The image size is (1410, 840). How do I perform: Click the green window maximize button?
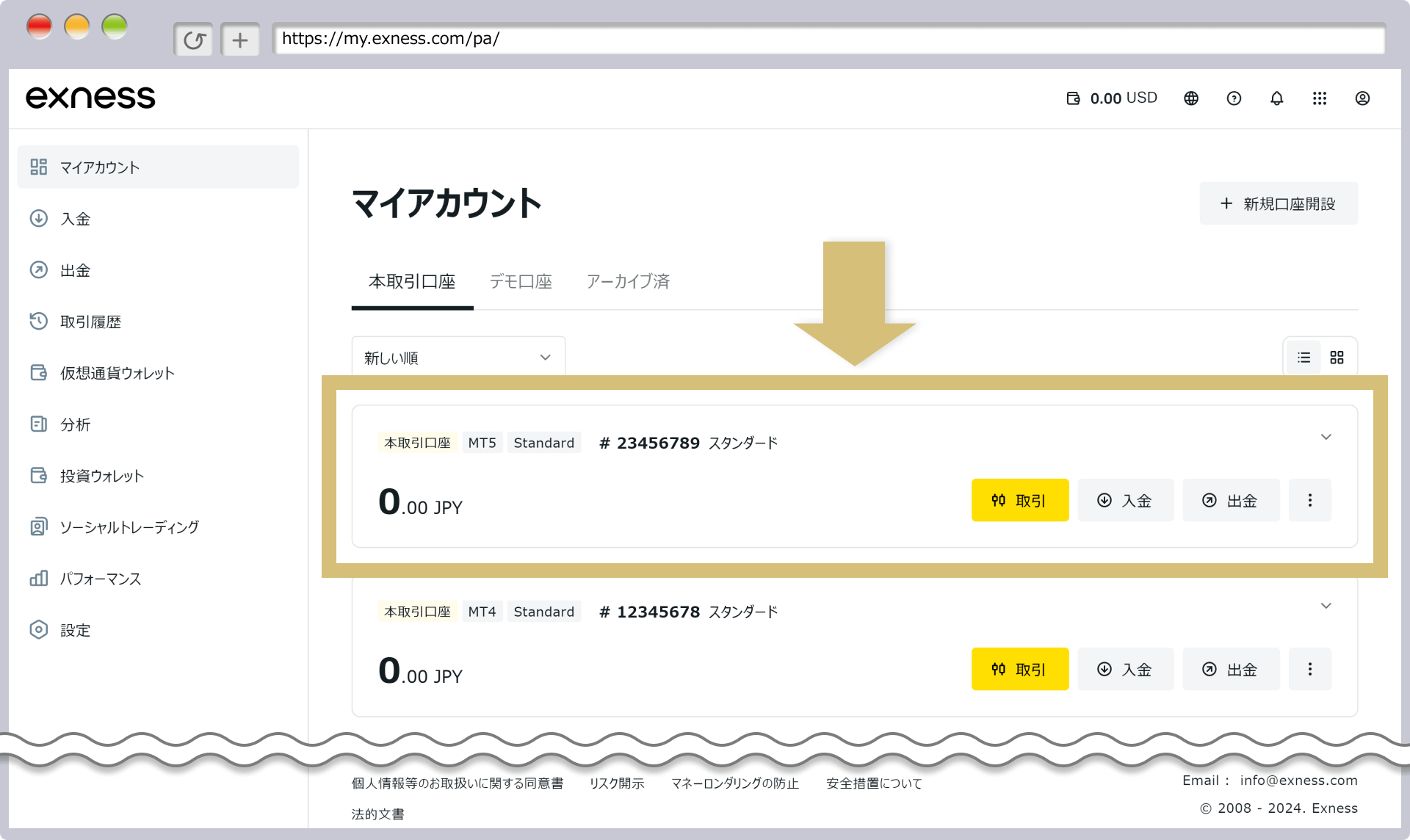tap(115, 27)
